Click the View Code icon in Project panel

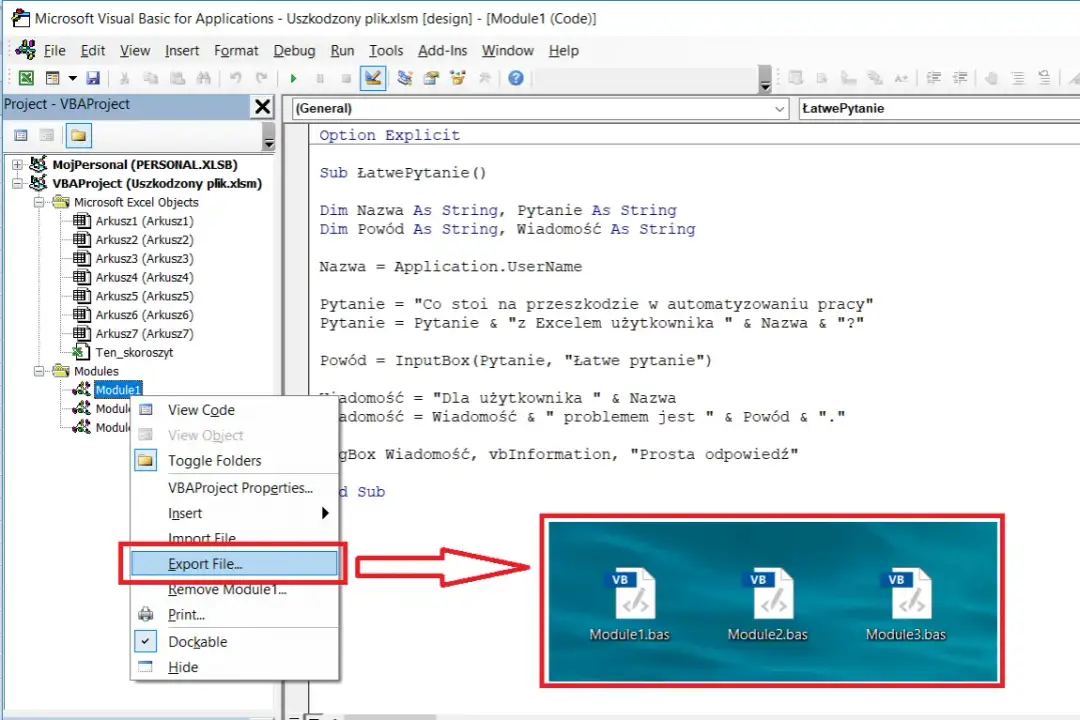point(20,135)
